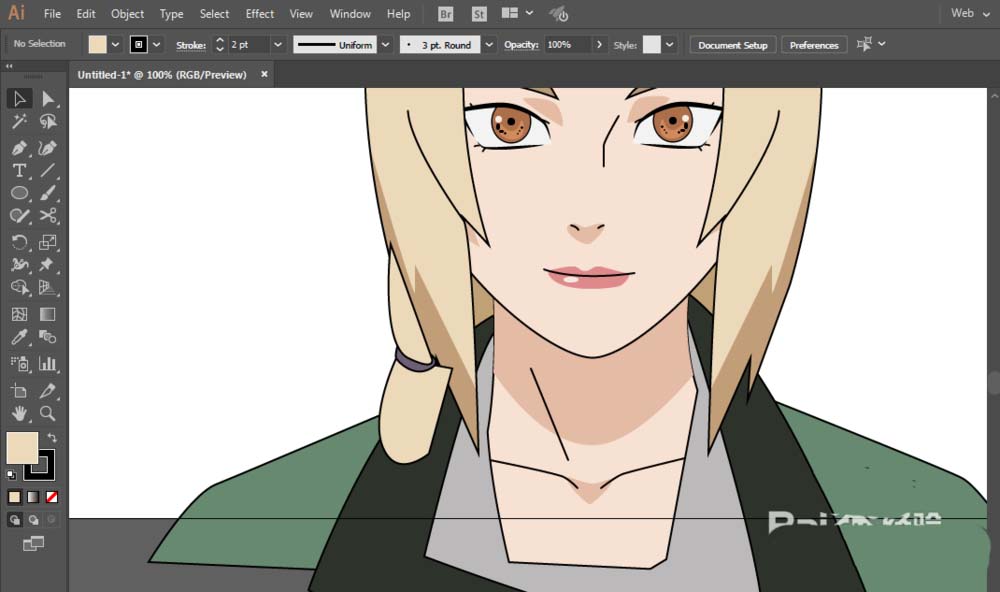
Task: Open the Stroke panel link
Action: click(x=191, y=45)
